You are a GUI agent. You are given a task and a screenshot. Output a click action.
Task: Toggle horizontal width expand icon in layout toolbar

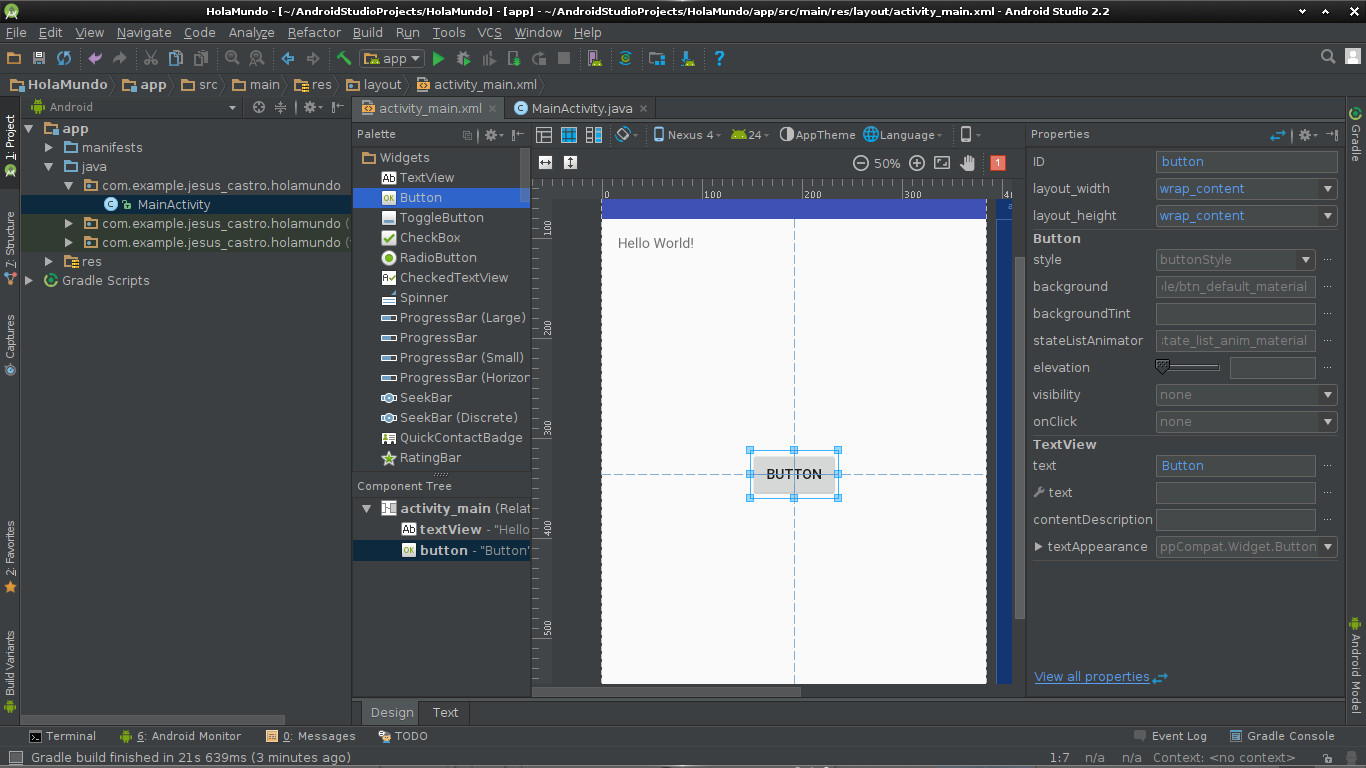[545, 163]
